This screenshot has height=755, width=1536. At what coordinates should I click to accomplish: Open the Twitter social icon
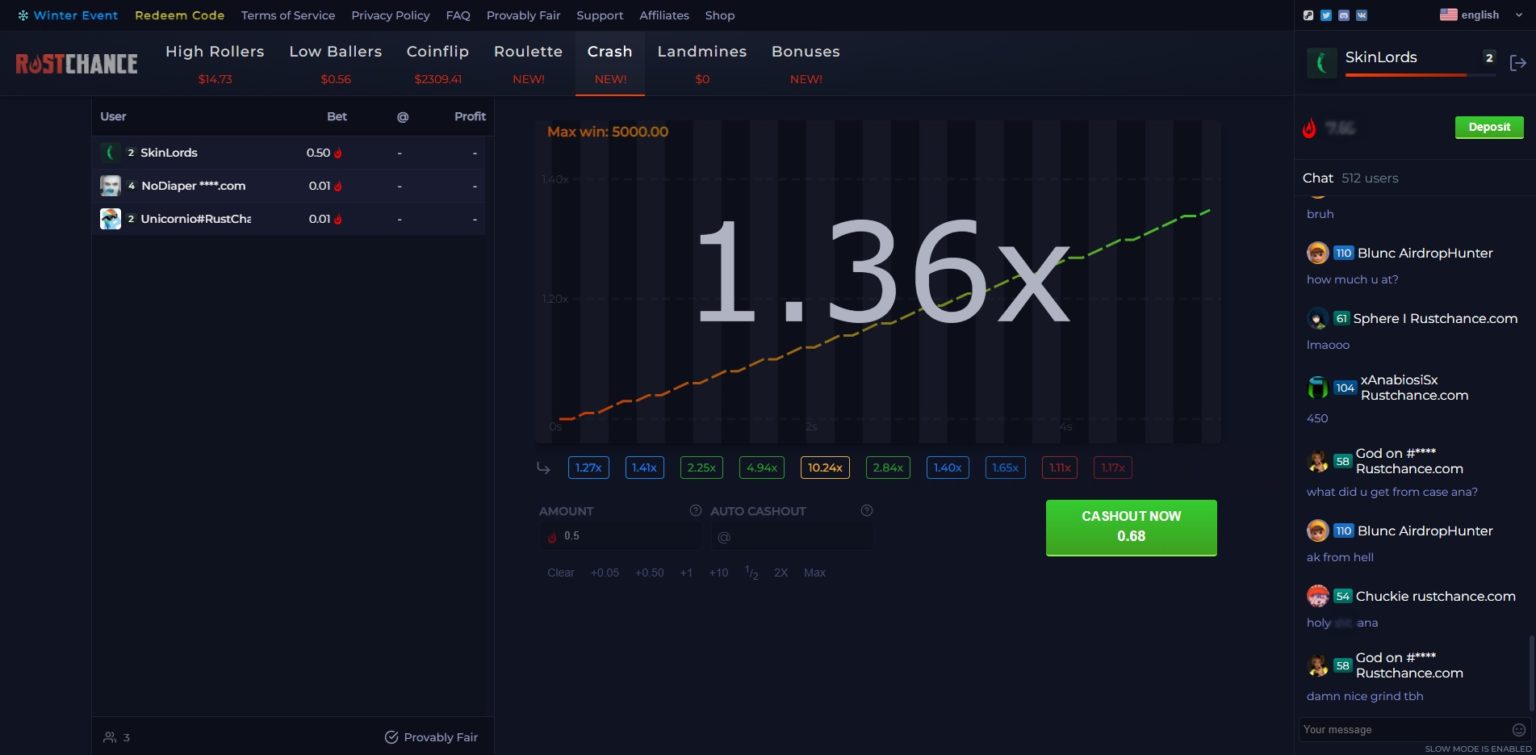pyautogui.click(x=1326, y=15)
